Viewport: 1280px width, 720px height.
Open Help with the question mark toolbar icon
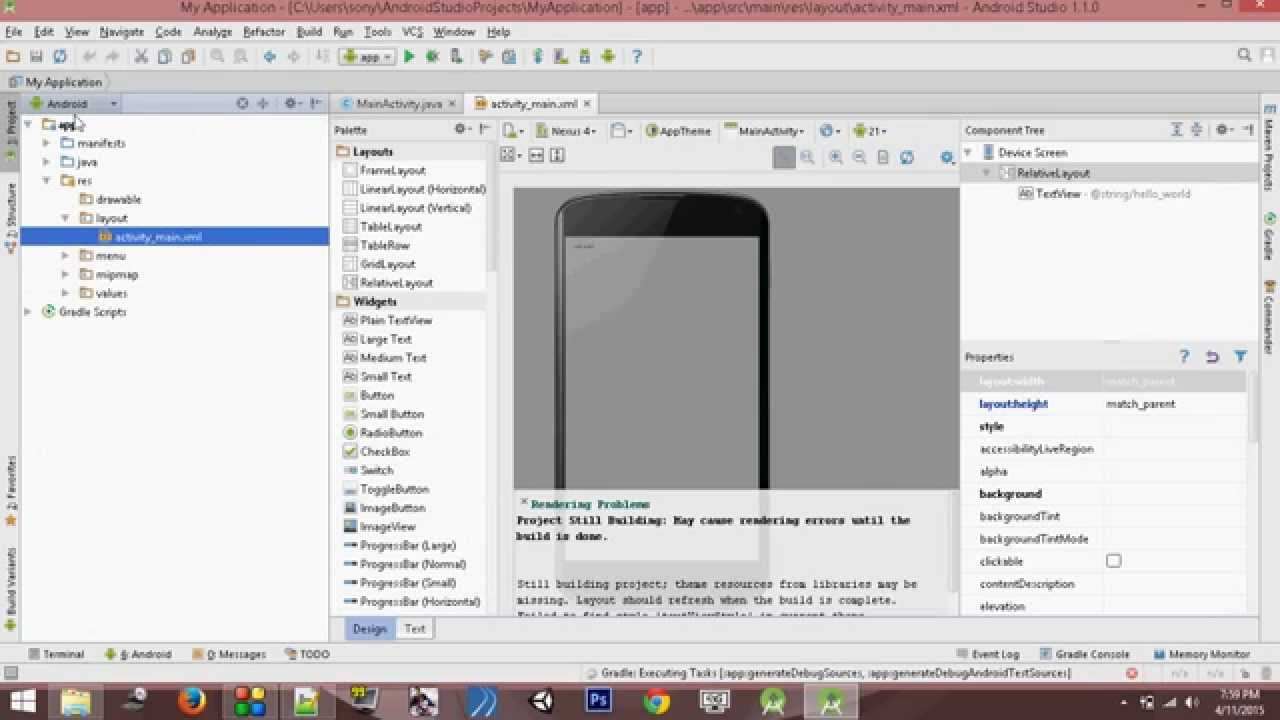tap(636, 57)
